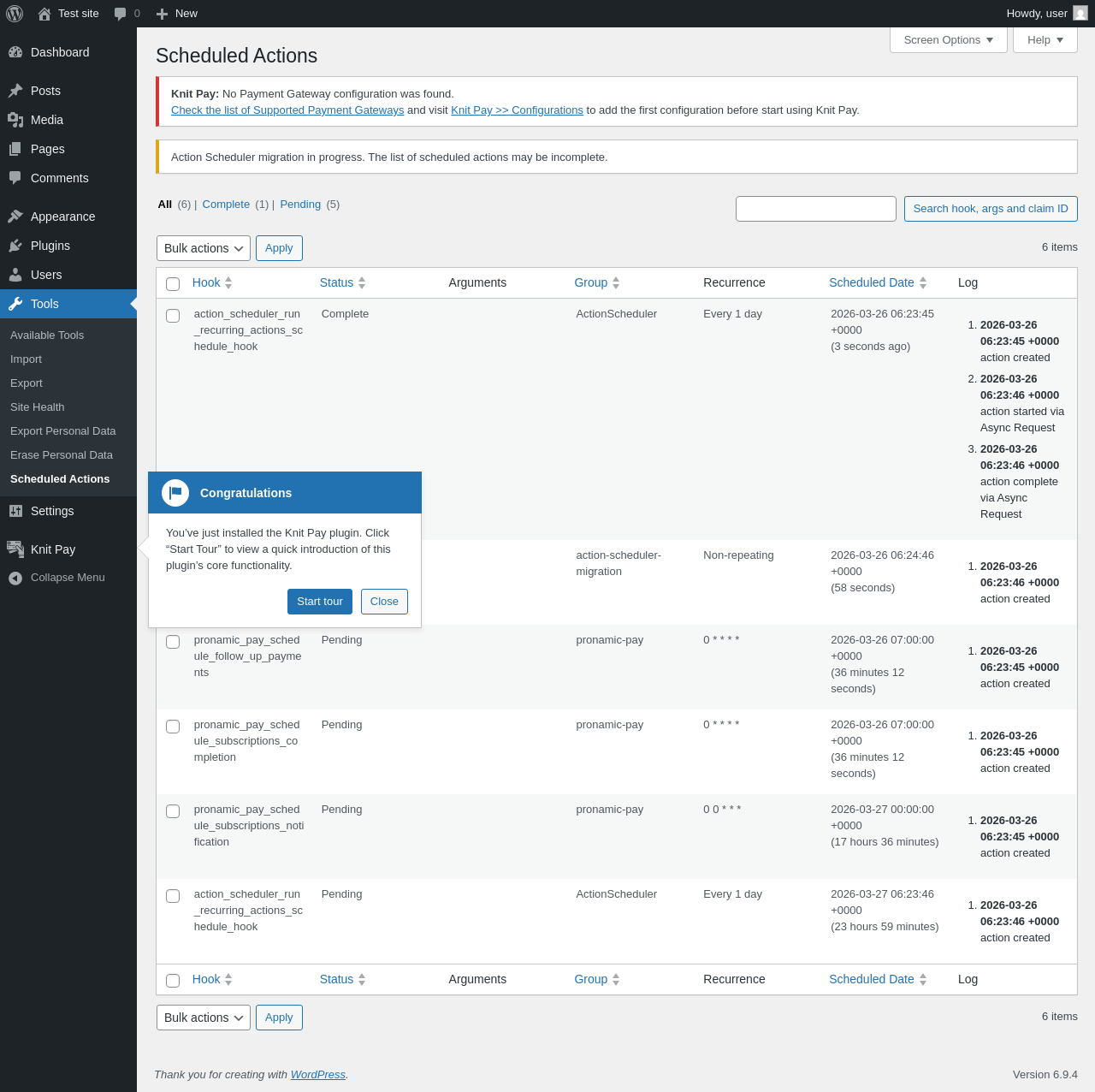Open Site Health submenu item

pos(38,407)
